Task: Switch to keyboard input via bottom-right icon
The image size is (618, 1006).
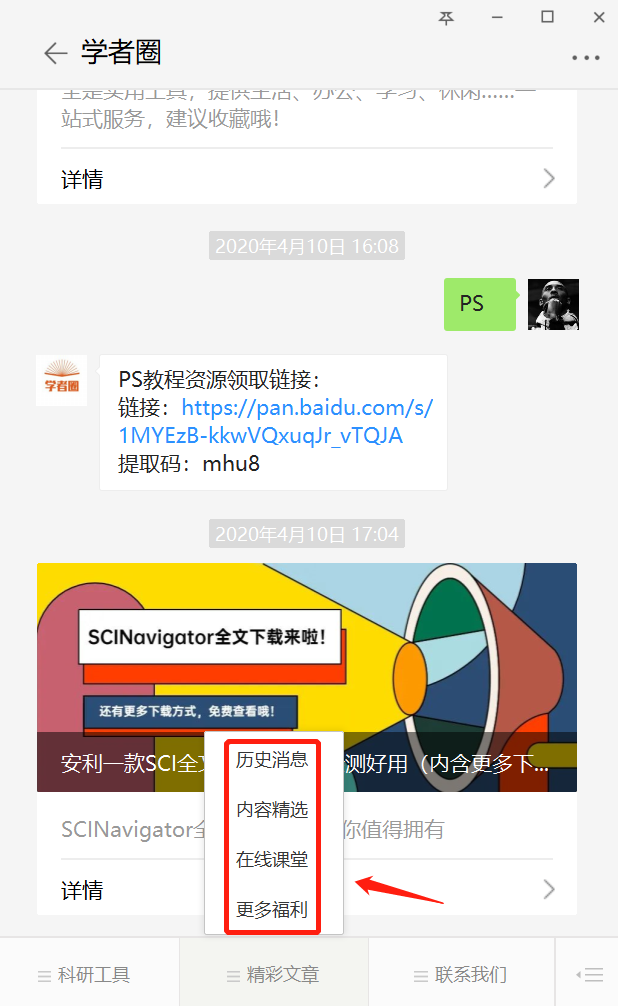Action: (590, 975)
